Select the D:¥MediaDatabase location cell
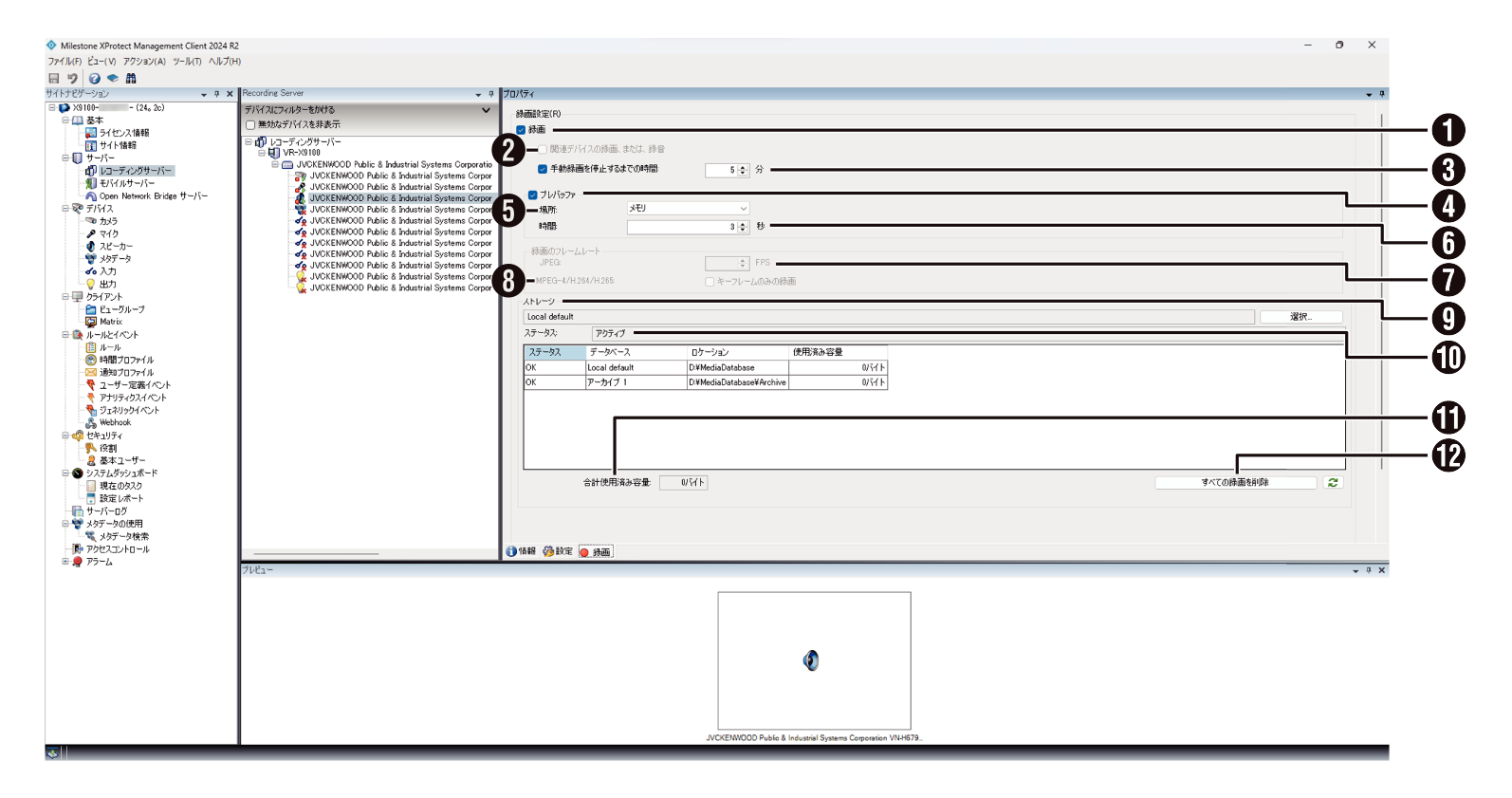The height and width of the screenshot is (798, 1512). pos(737,367)
